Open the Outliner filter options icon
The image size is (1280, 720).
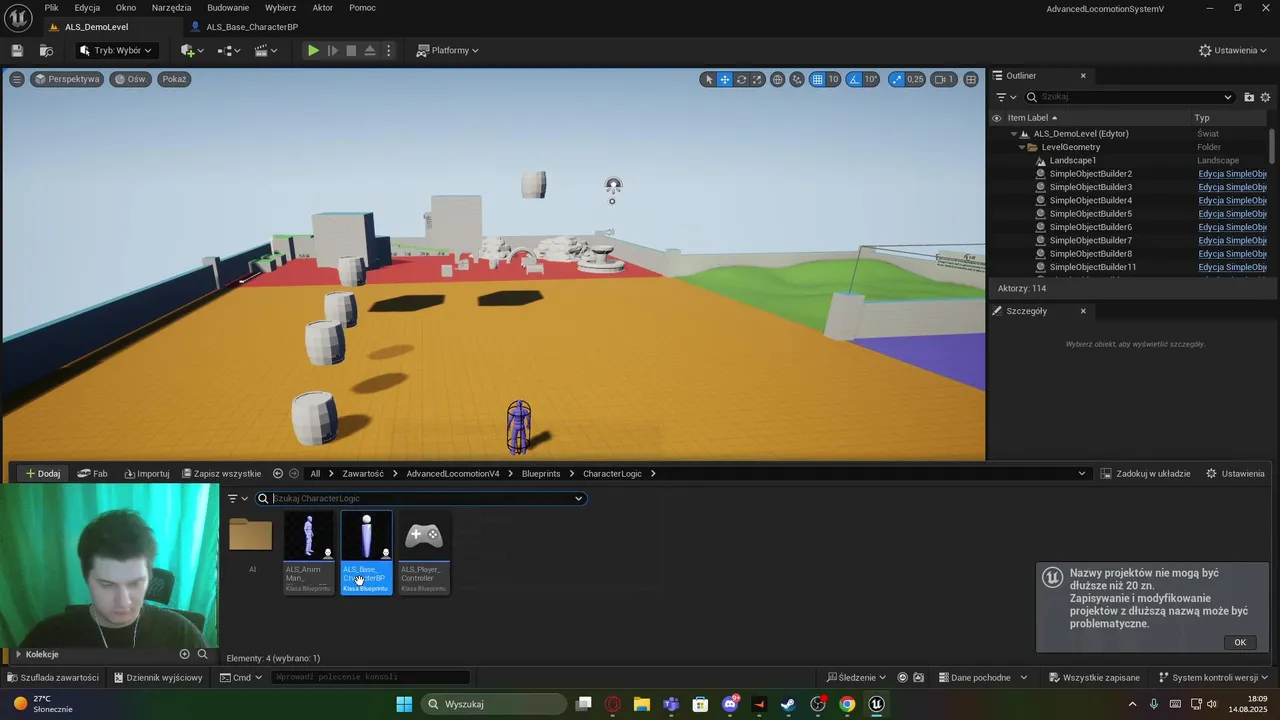[x=1005, y=97]
